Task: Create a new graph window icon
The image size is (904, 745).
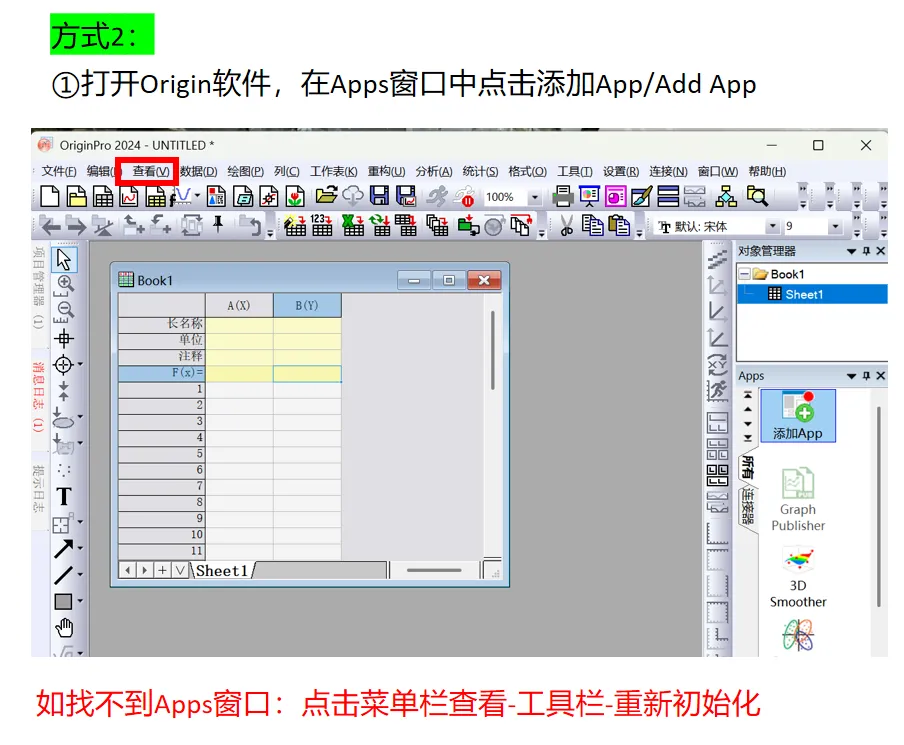Action: pos(129,197)
